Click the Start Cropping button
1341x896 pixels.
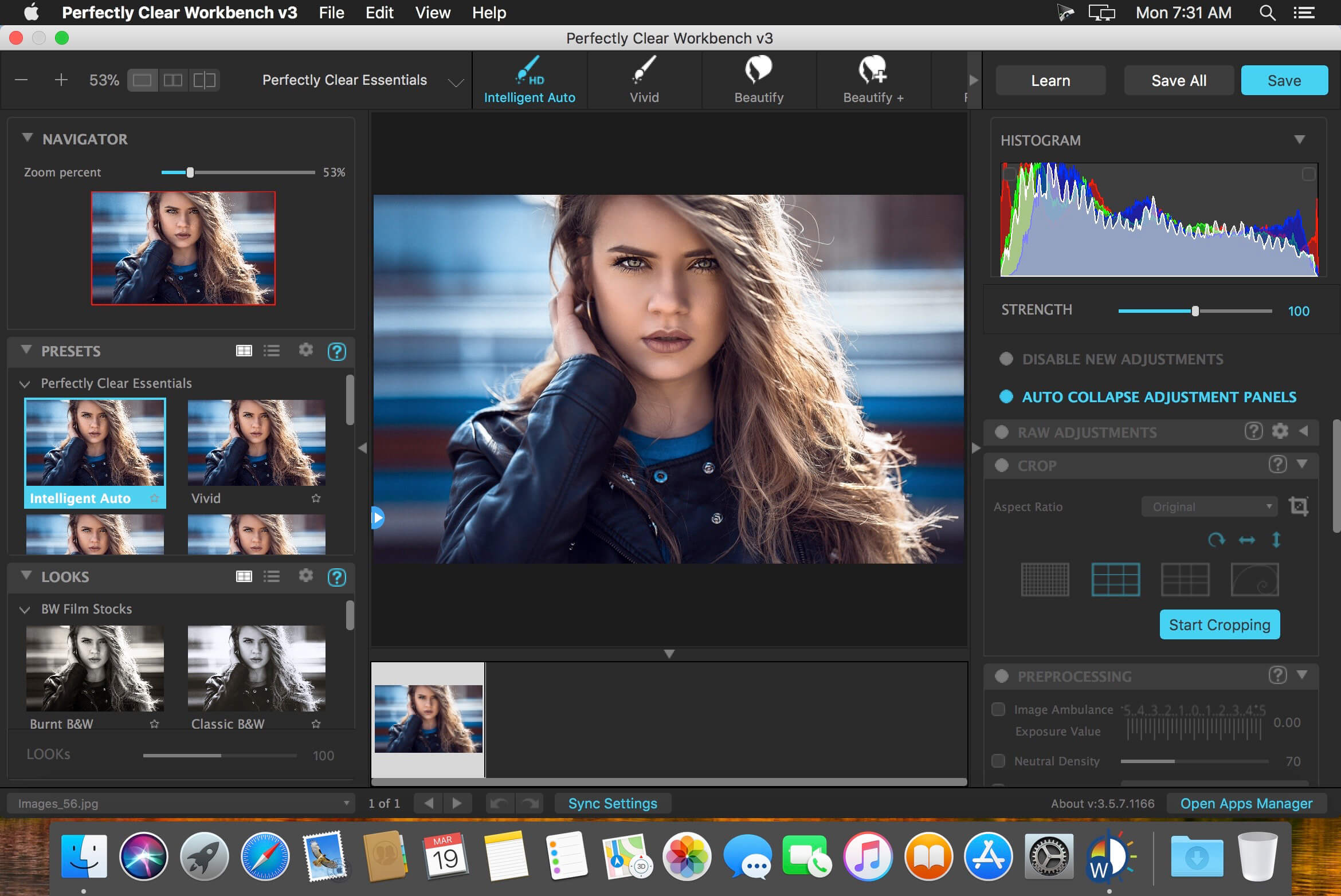1219,625
